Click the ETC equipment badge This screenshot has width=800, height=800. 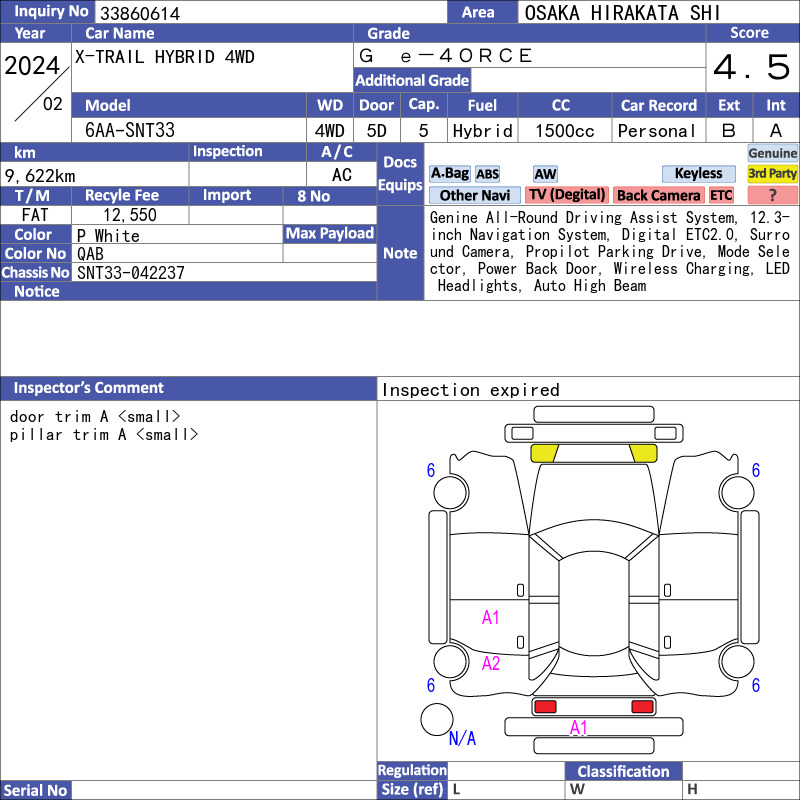721,195
